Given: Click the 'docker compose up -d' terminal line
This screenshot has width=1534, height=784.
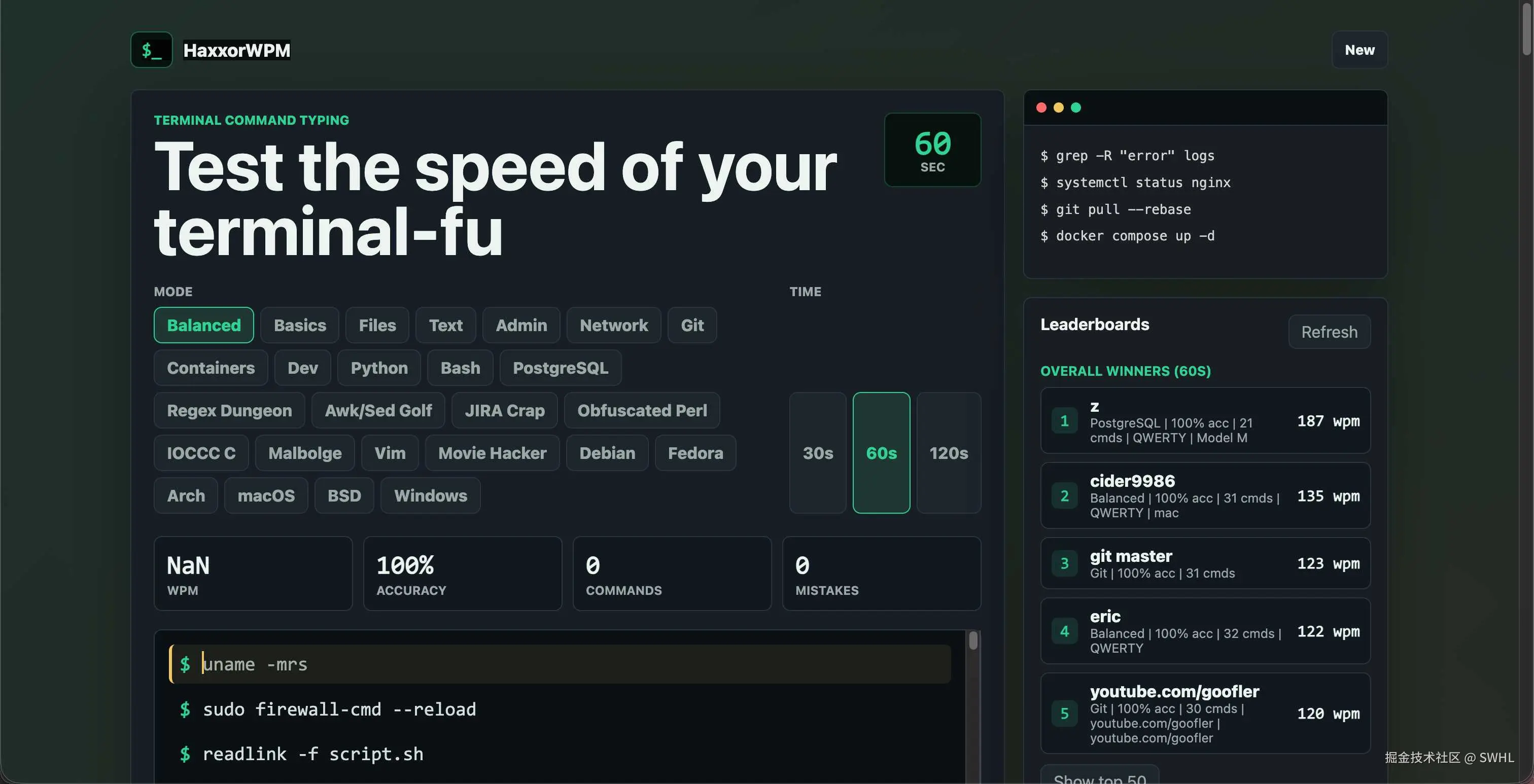Looking at the screenshot, I should [x=1127, y=236].
